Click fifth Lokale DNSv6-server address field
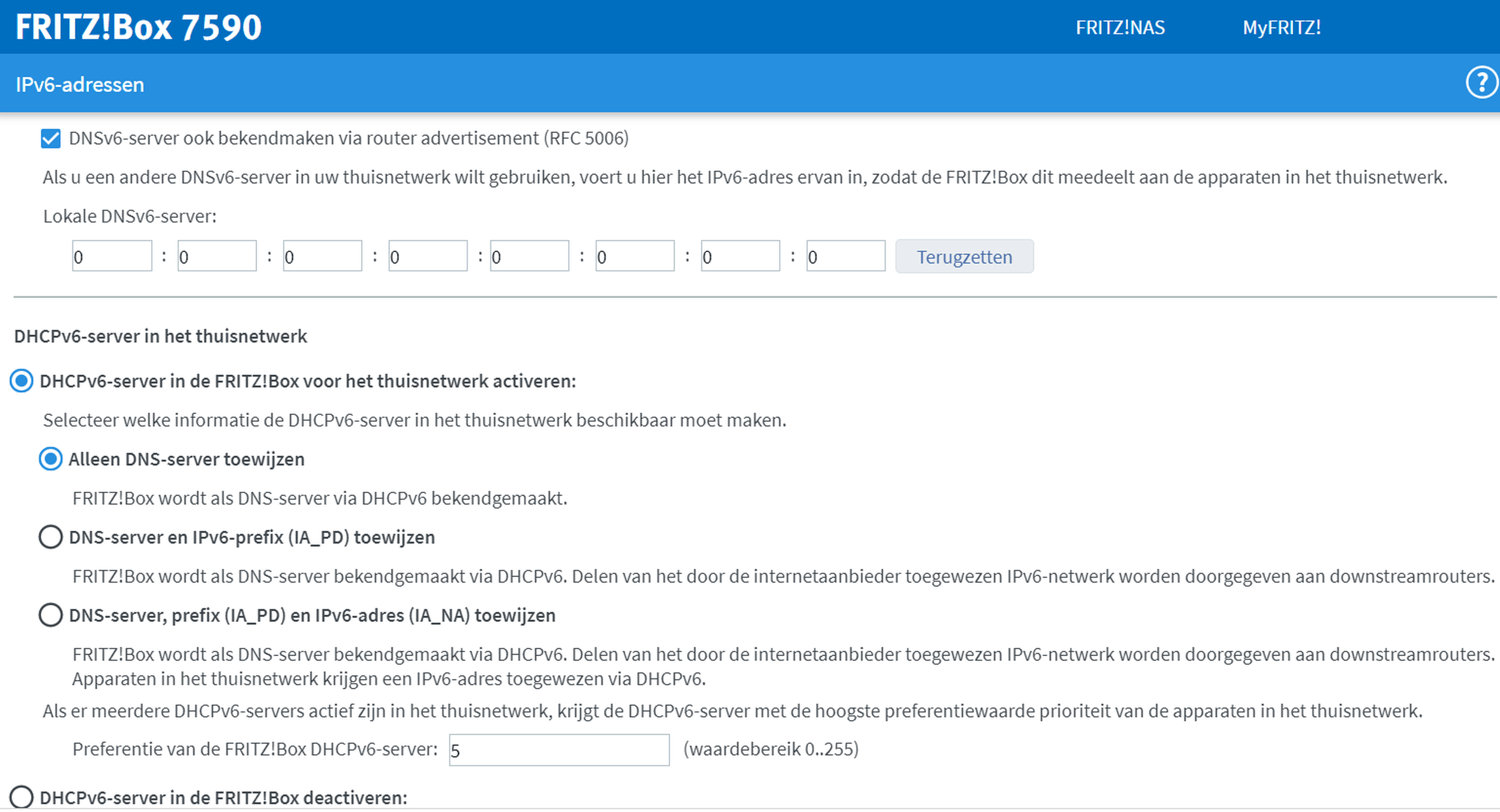The width and height of the screenshot is (1500, 812). tap(529, 257)
